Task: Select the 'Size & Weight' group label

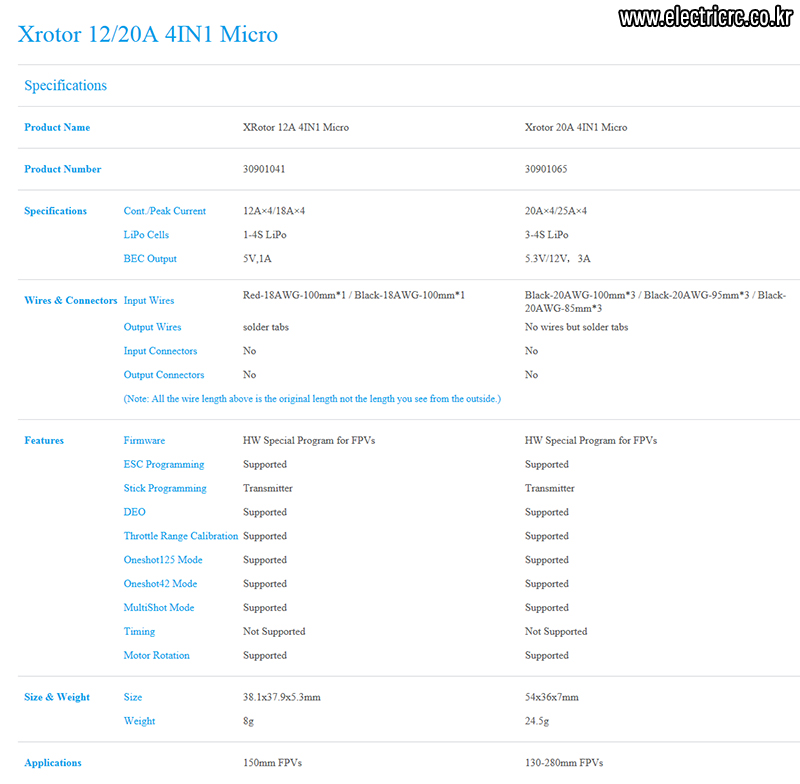Action: tap(57, 697)
